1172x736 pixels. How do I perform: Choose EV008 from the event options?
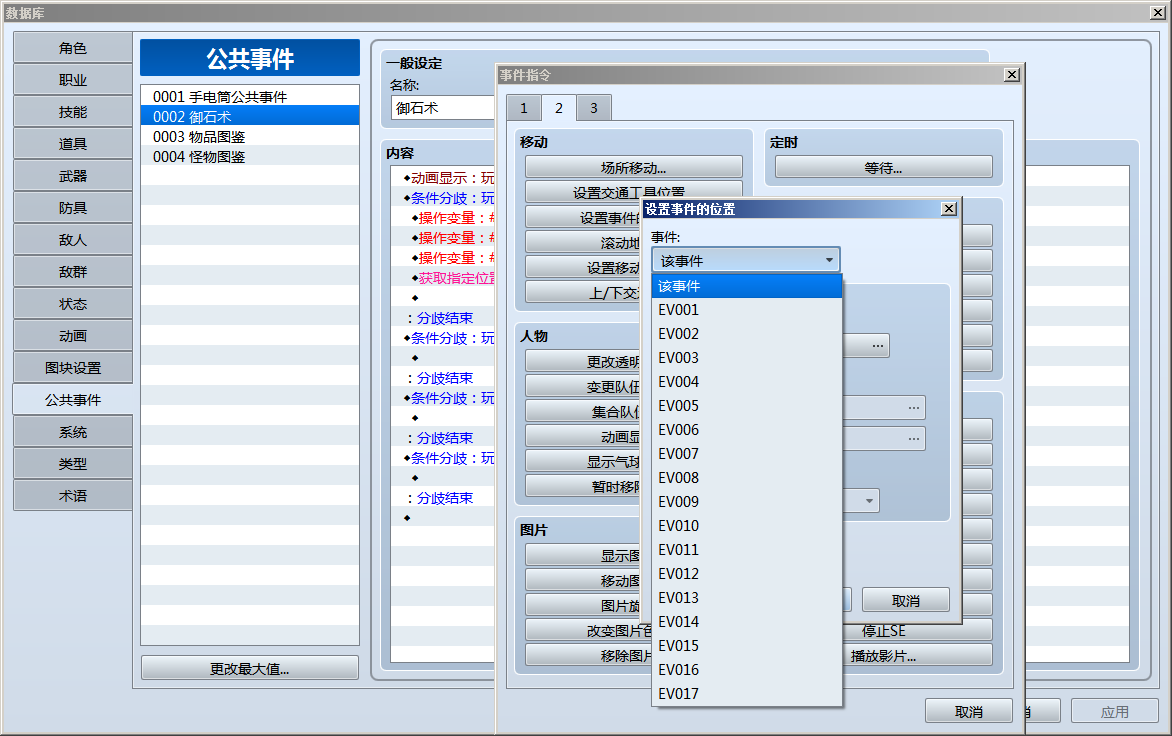[x=747, y=477]
